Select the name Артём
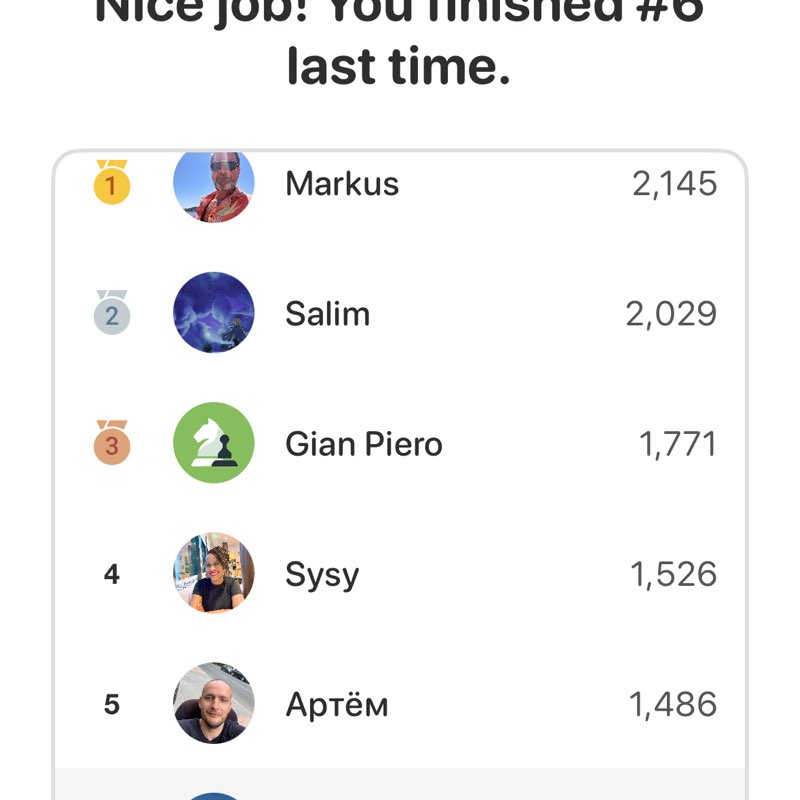The height and width of the screenshot is (800, 800). (337, 704)
